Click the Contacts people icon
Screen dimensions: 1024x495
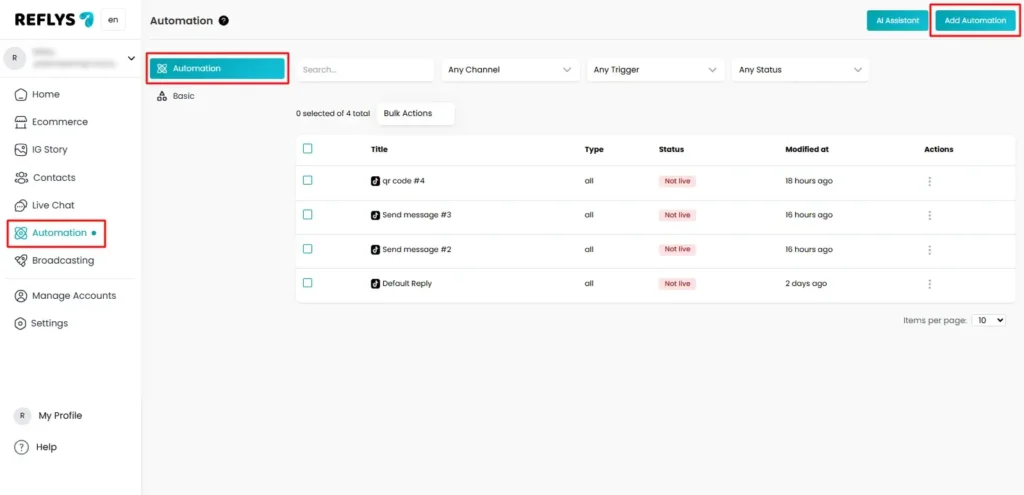tap(21, 178)
